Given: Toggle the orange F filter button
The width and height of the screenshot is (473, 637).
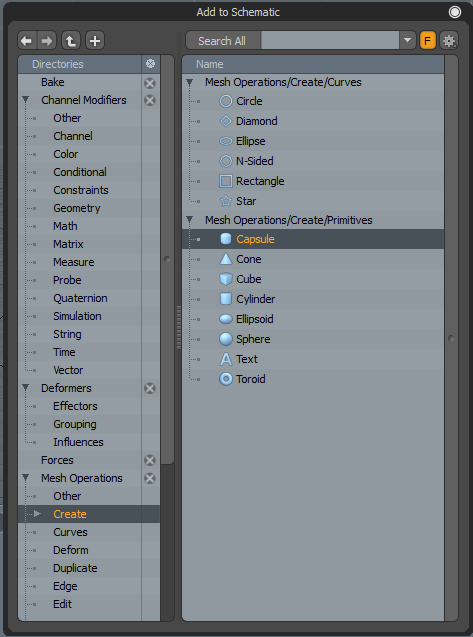Looking at the screenshot, I should [x=427, y=41].
